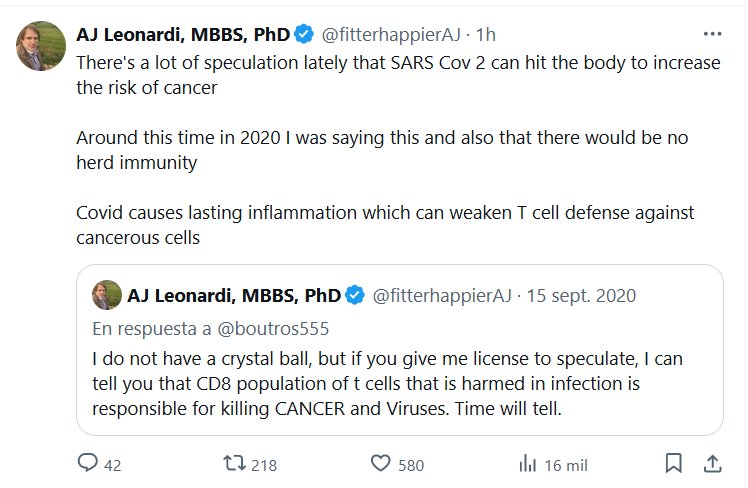
Task: Bookmark this tweet
Action: click(674, 464)
